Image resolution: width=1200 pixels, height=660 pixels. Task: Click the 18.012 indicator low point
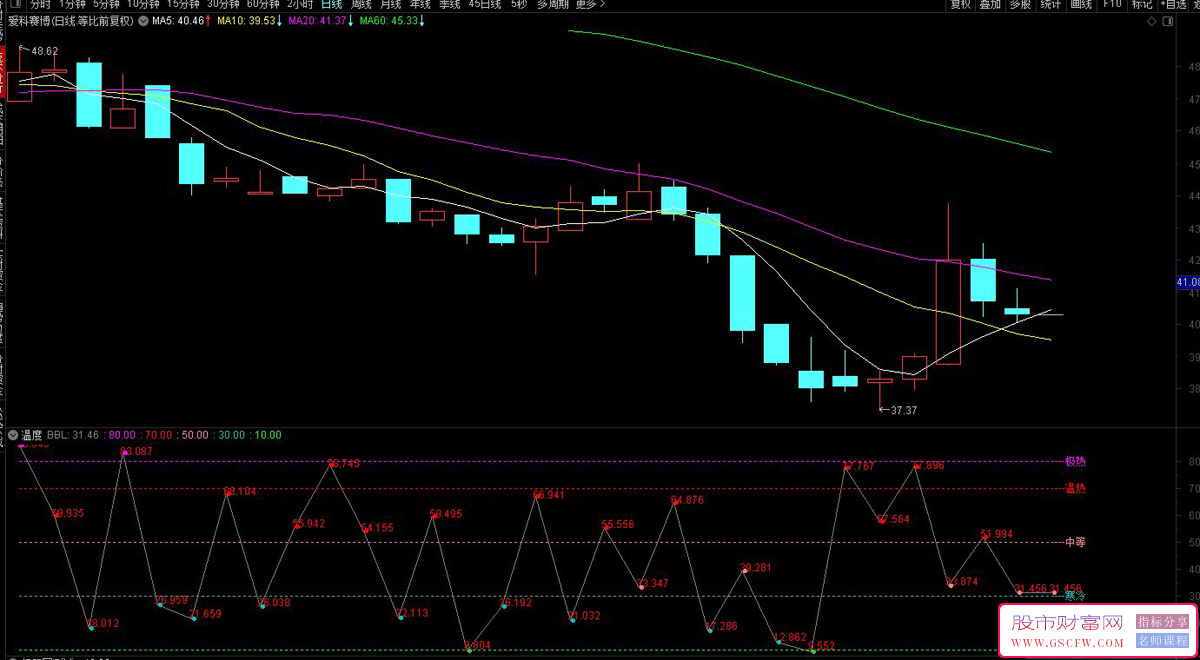[102, 623]
